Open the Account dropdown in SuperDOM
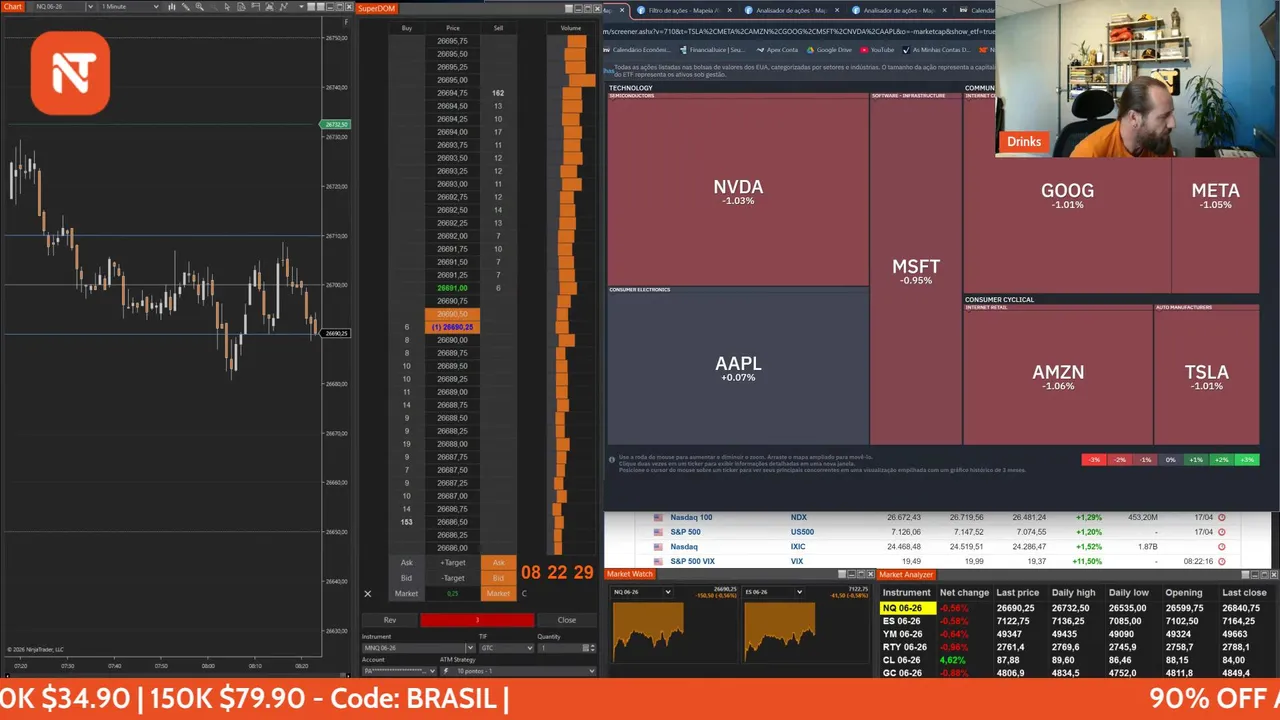The height and width of the screenshot is (720, 1280). (399, 671)
